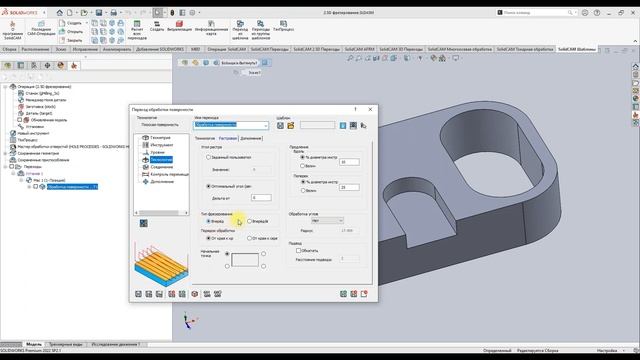Viewport: 640px width, 360px height.
Task: Click the raster toolpath preview image
Action: coord(161,264)
